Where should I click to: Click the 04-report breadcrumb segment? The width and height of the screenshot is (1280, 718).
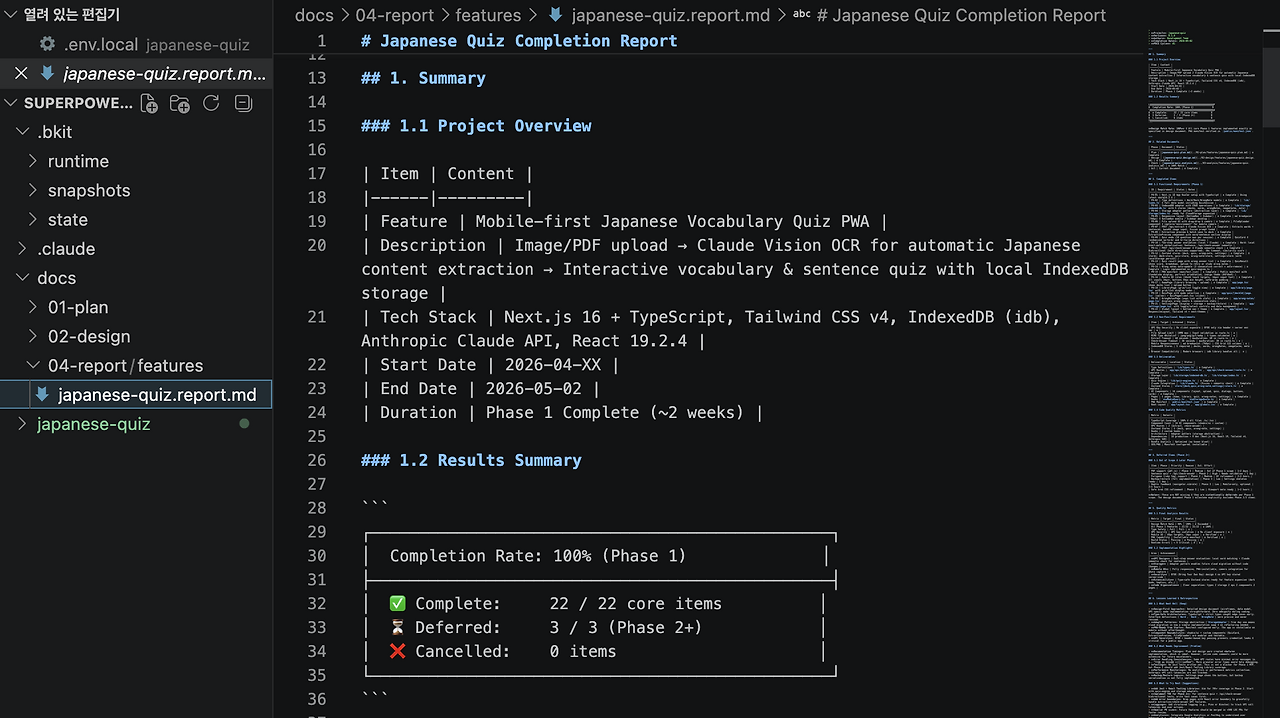pos(395,15)
